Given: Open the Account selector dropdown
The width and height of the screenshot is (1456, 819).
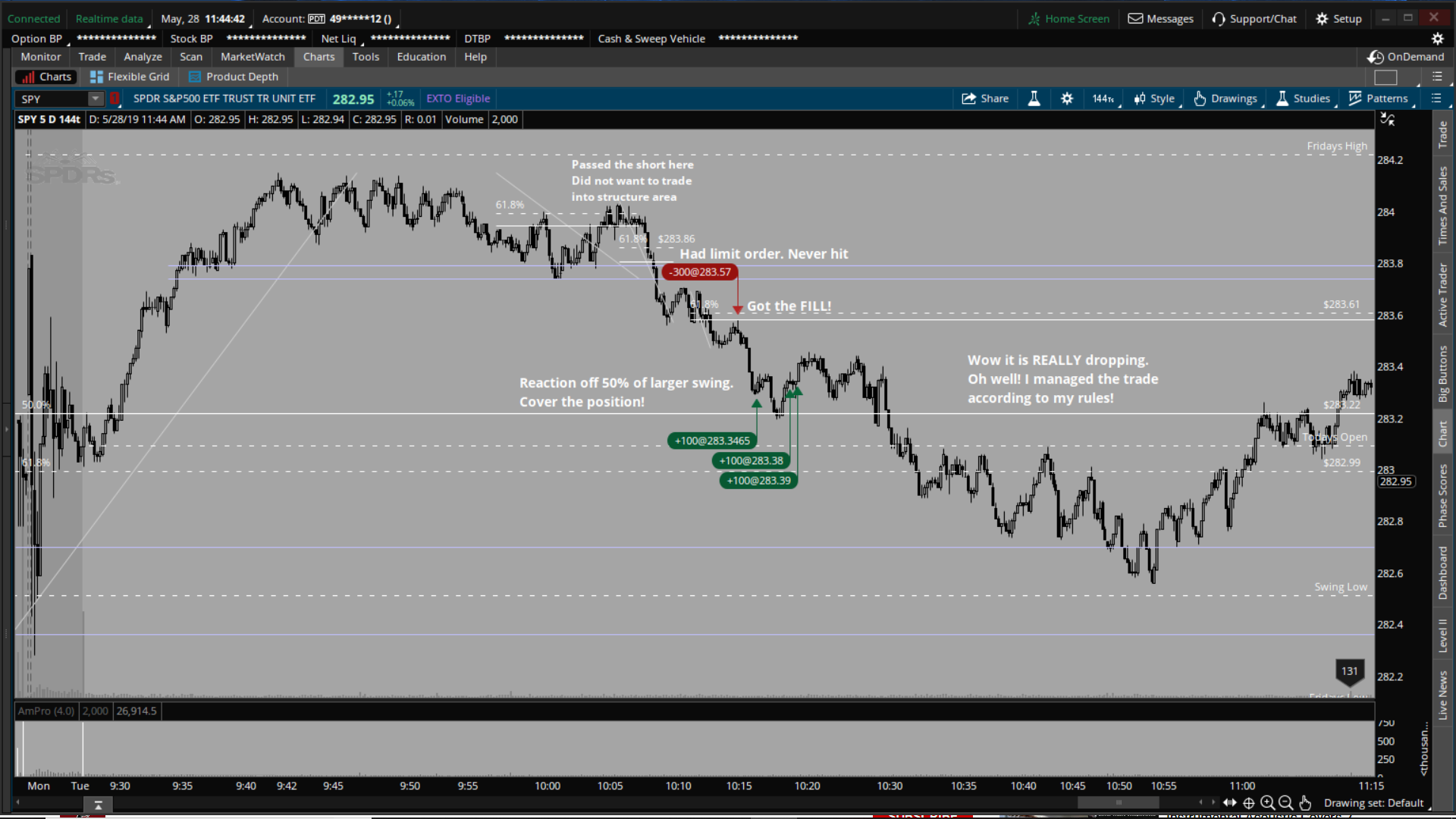Looking at the screenshot, I should [x=330, y=19].
